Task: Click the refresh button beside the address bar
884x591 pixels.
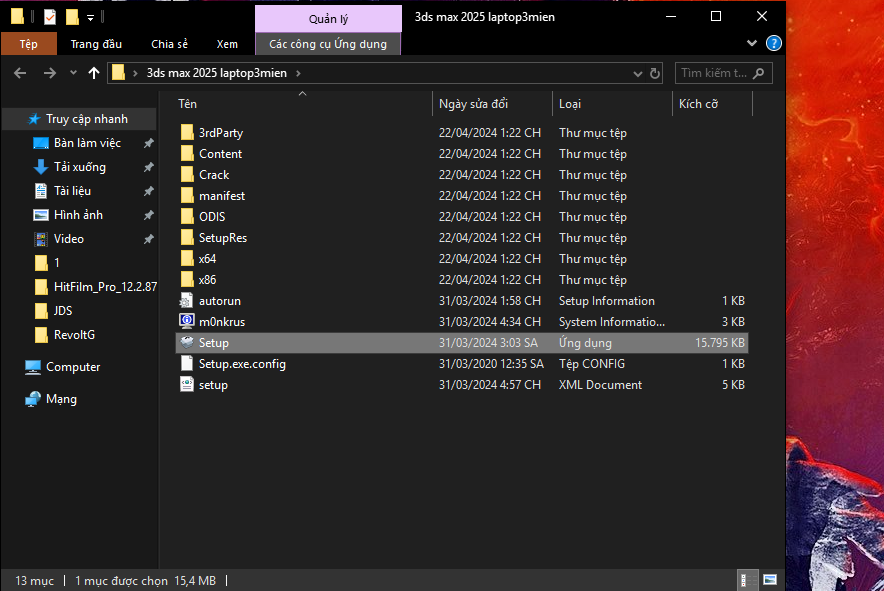Action: pos(655,73)
